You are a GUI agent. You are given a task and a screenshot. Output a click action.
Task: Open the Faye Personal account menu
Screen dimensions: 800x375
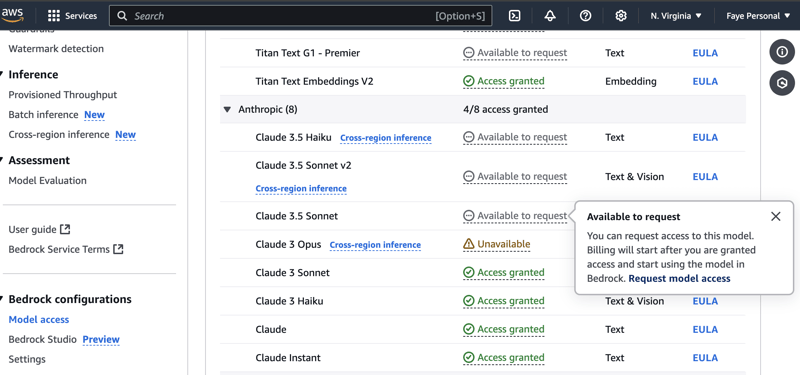pos(760,16)
